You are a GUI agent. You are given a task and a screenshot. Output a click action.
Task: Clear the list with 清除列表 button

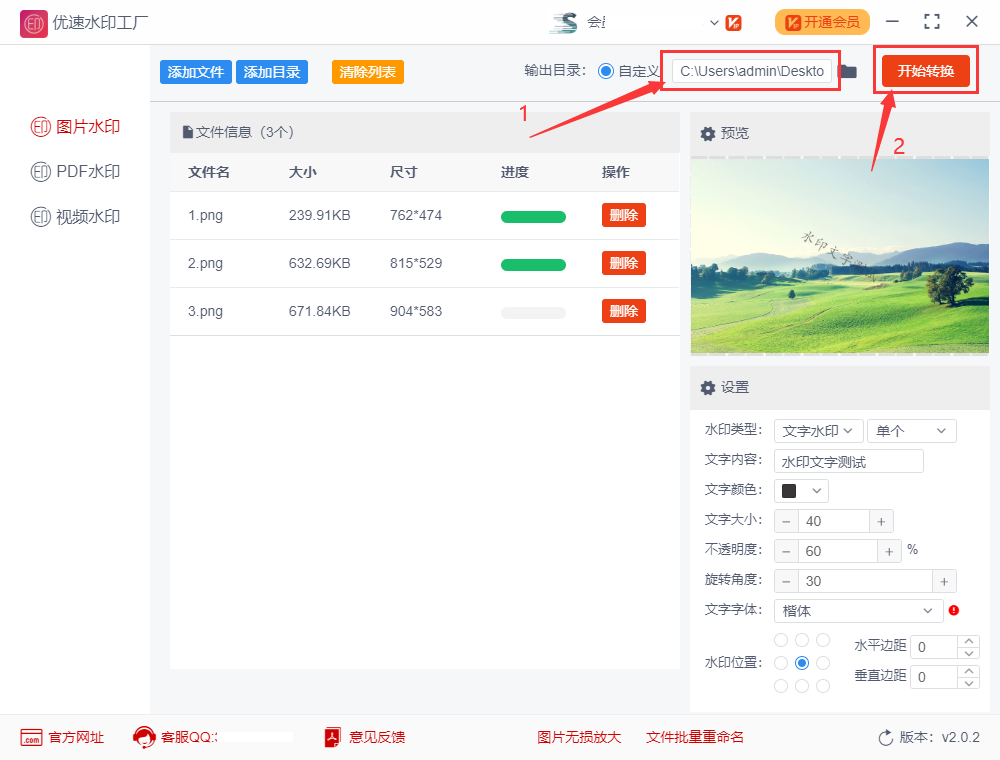click(367, 72)
